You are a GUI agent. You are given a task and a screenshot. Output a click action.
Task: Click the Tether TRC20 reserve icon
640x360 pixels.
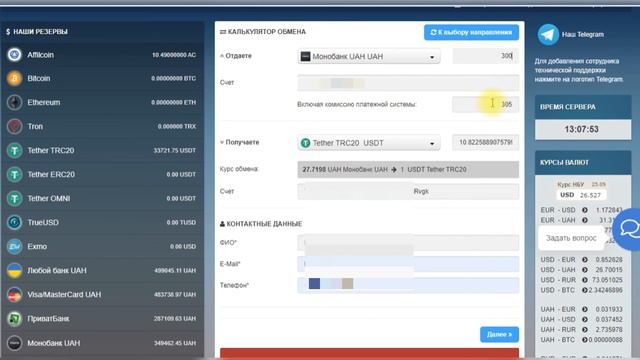point(14,151)
